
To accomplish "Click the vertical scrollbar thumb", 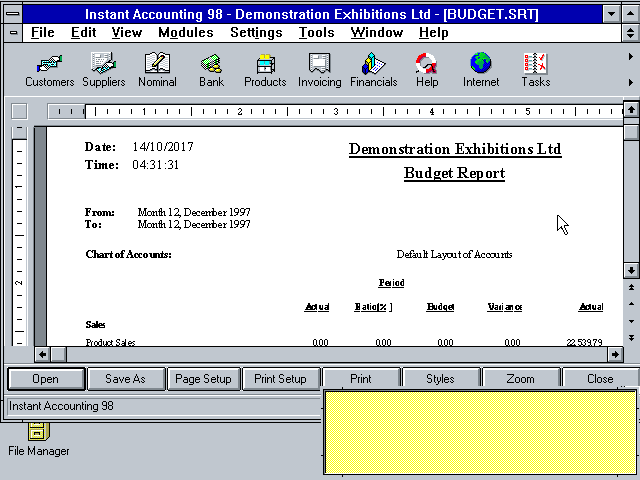I will pyautogui.click(x=631, y=132).
